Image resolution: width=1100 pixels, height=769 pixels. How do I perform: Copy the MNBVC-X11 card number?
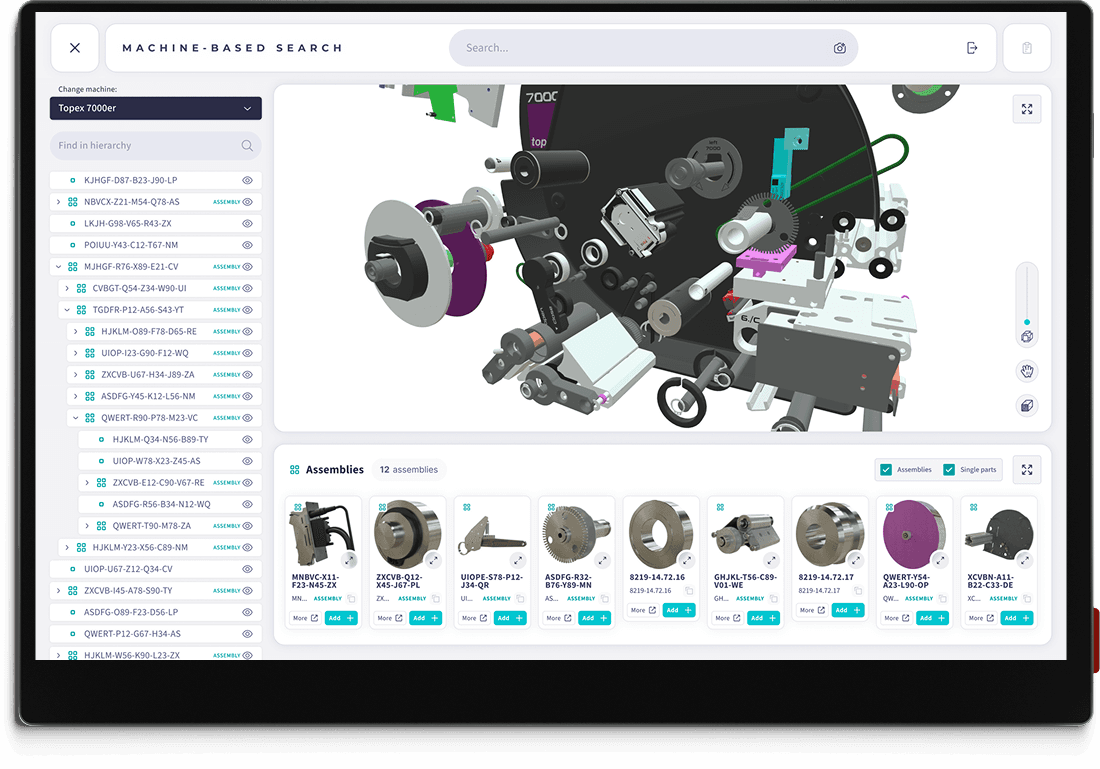pyautogui.click(x=351, y=599)
